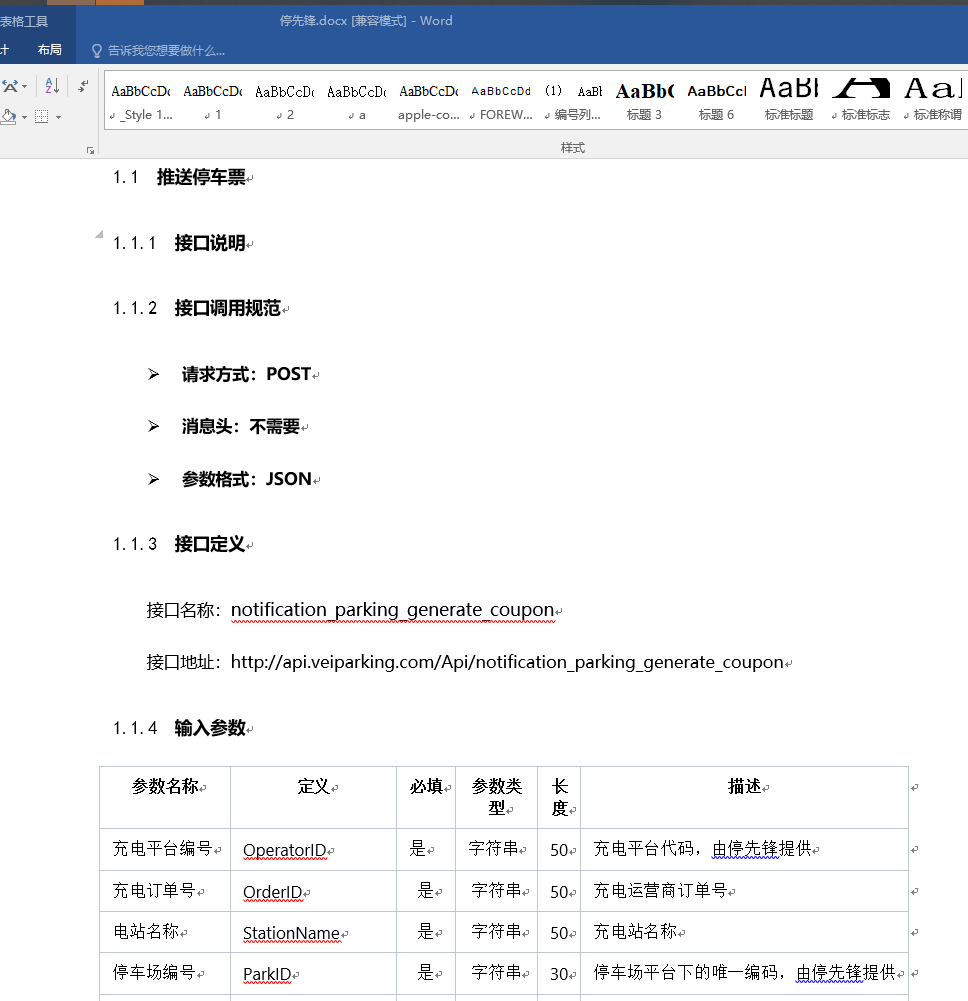Image resolution: width=968 pixels, height=1001 pixels.
Task: Apply the style named 2
Action: click(285, 102)
